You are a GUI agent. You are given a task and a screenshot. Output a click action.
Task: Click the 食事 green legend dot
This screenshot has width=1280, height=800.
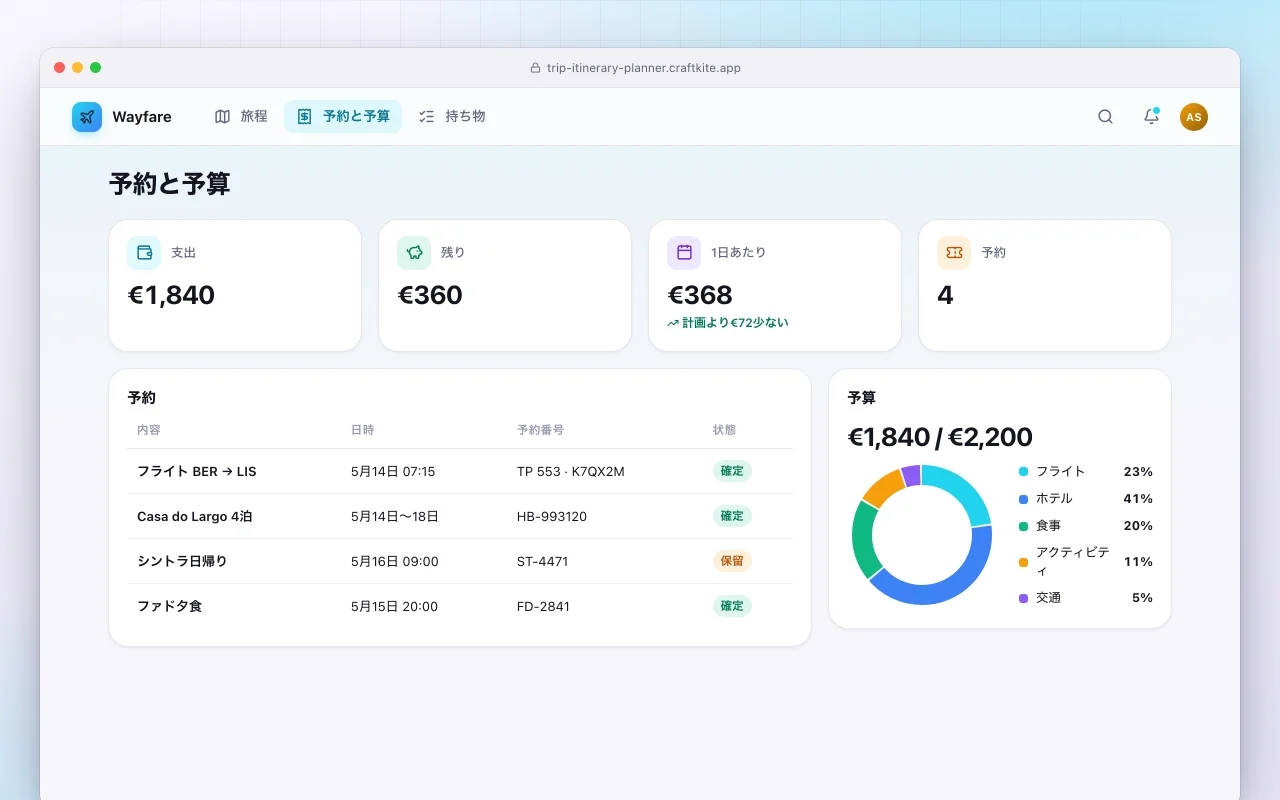pos(1023,525)
